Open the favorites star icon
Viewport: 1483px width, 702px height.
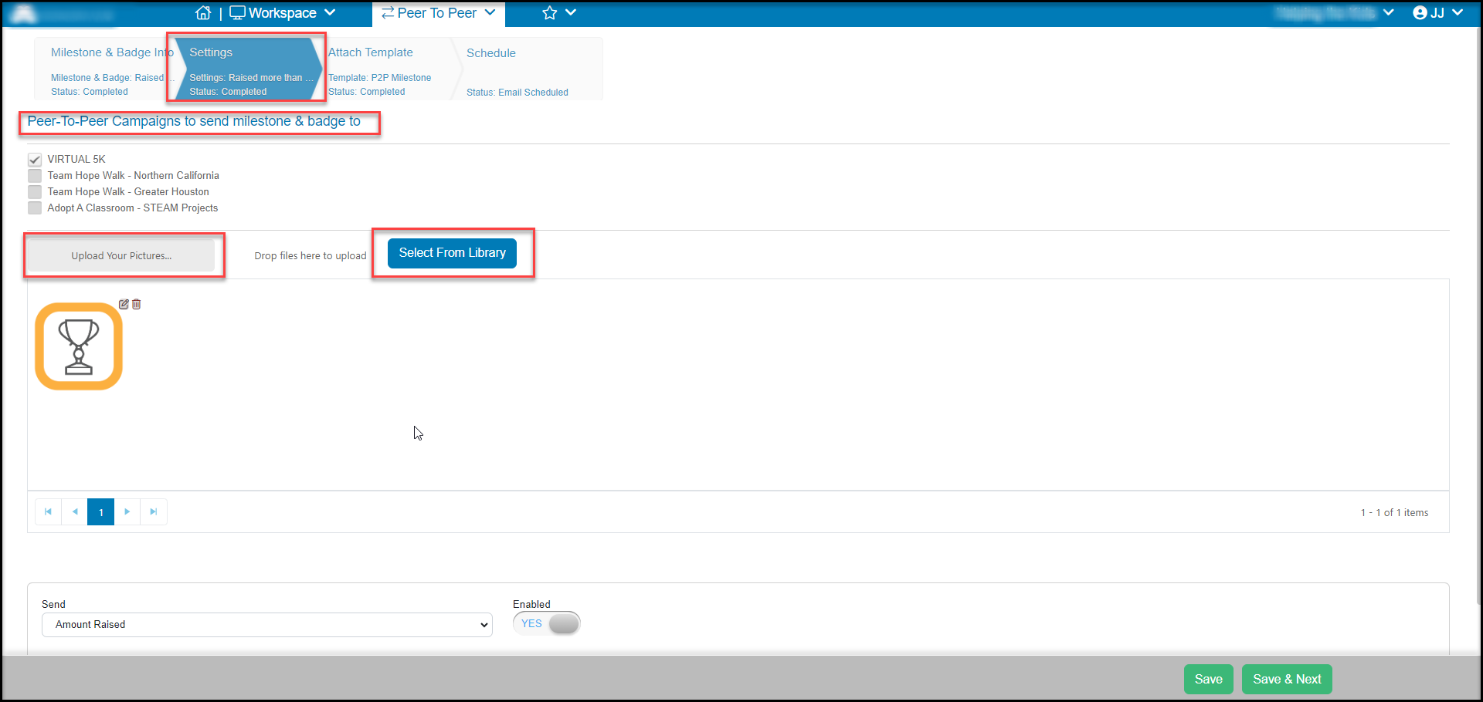[x=549, y=13]
